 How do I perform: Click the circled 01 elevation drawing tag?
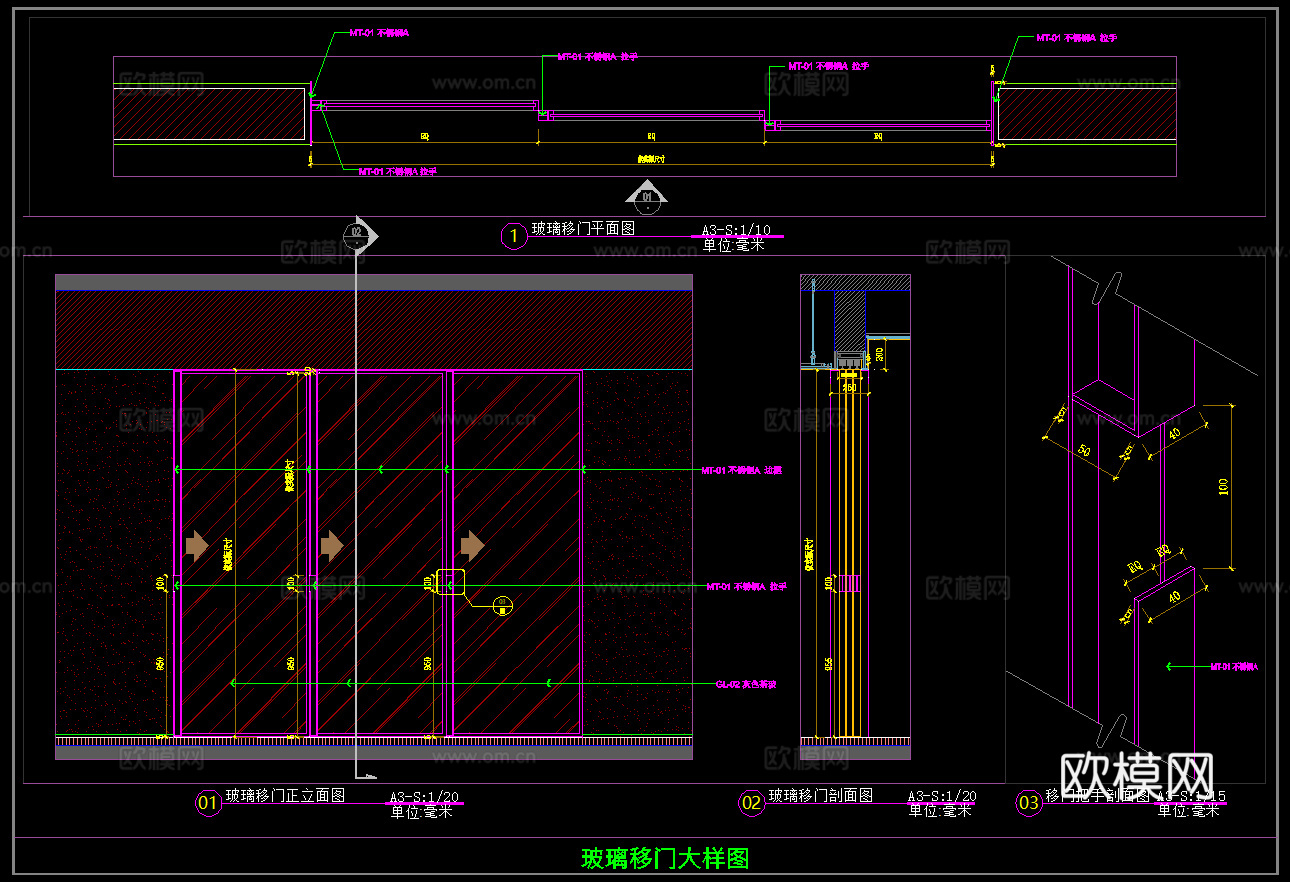tap(208, 802)
